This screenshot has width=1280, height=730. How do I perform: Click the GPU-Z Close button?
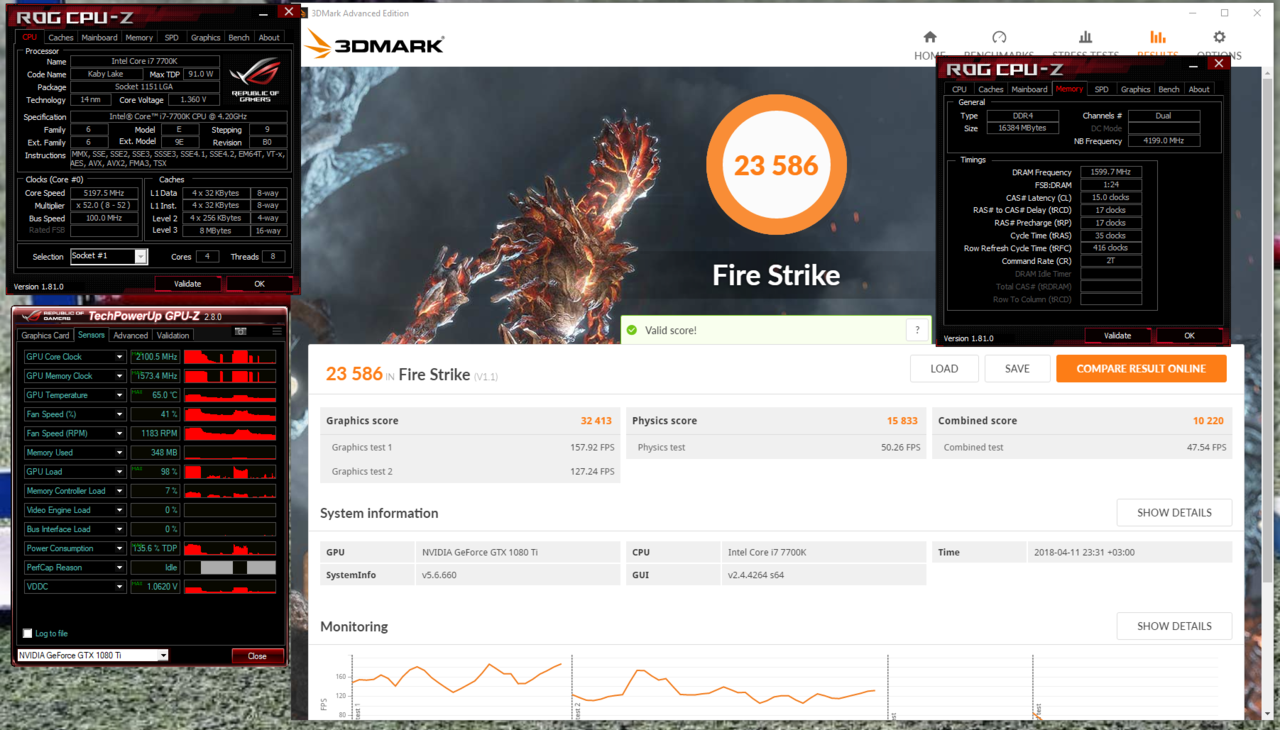click(257, 656)
